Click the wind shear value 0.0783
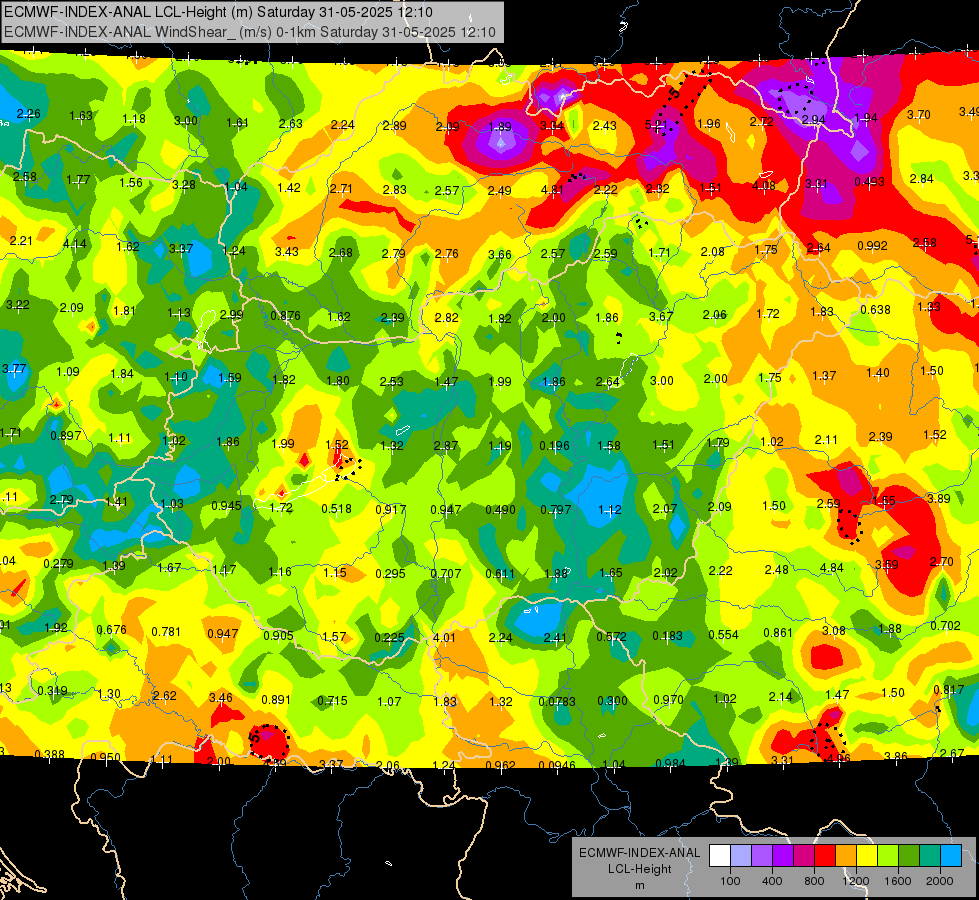 point(557,701)
